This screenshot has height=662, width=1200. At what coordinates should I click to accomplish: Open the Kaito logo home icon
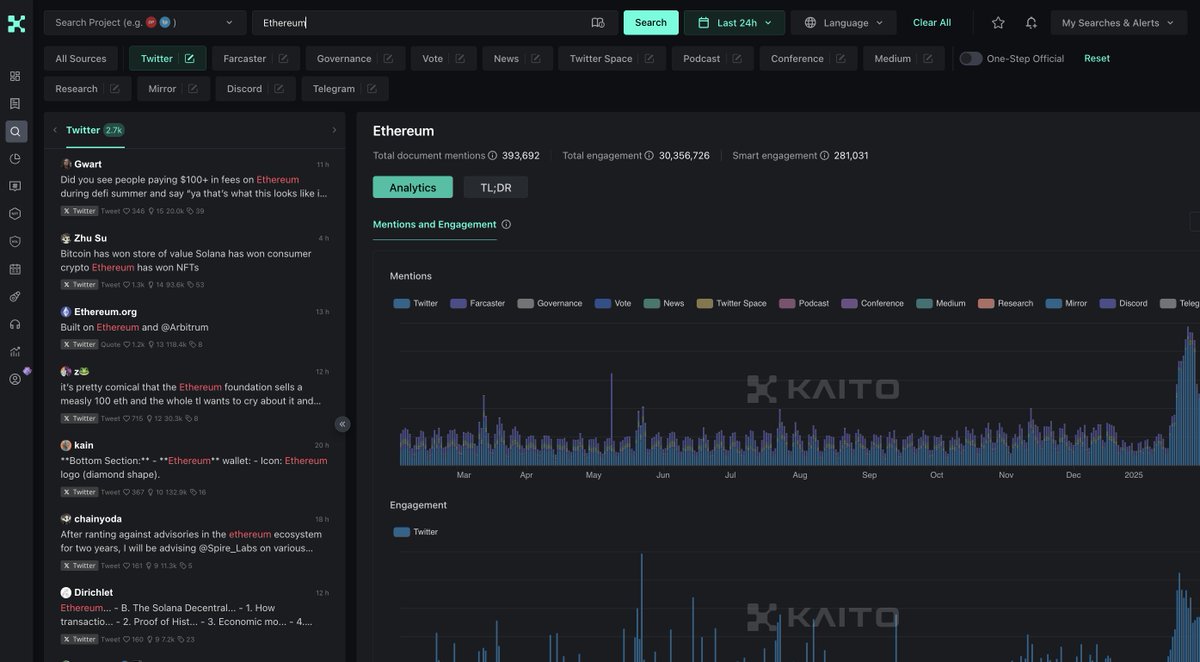(x=16, y=24)
